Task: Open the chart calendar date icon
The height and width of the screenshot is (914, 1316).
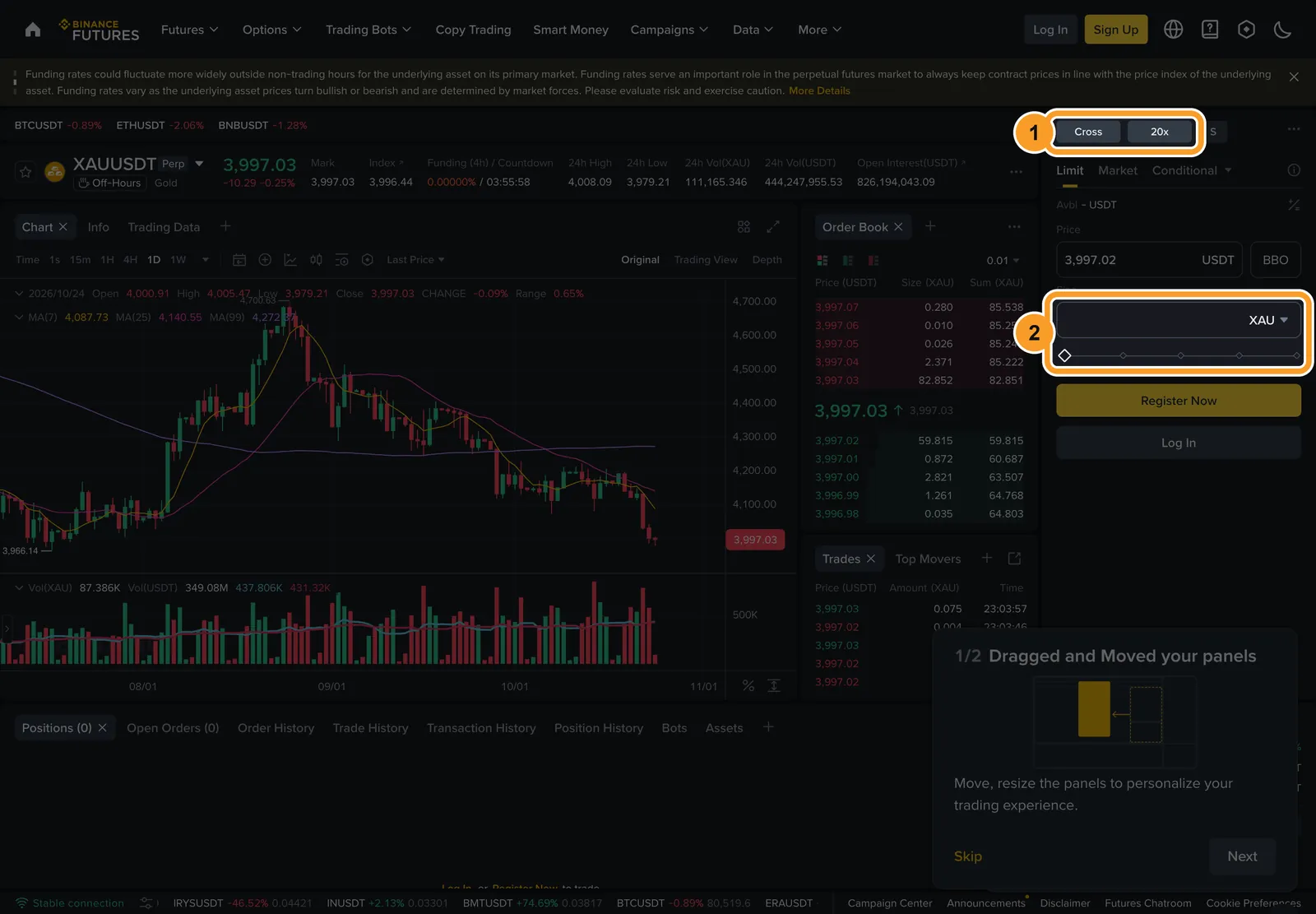Action: (x=239, y=260)
